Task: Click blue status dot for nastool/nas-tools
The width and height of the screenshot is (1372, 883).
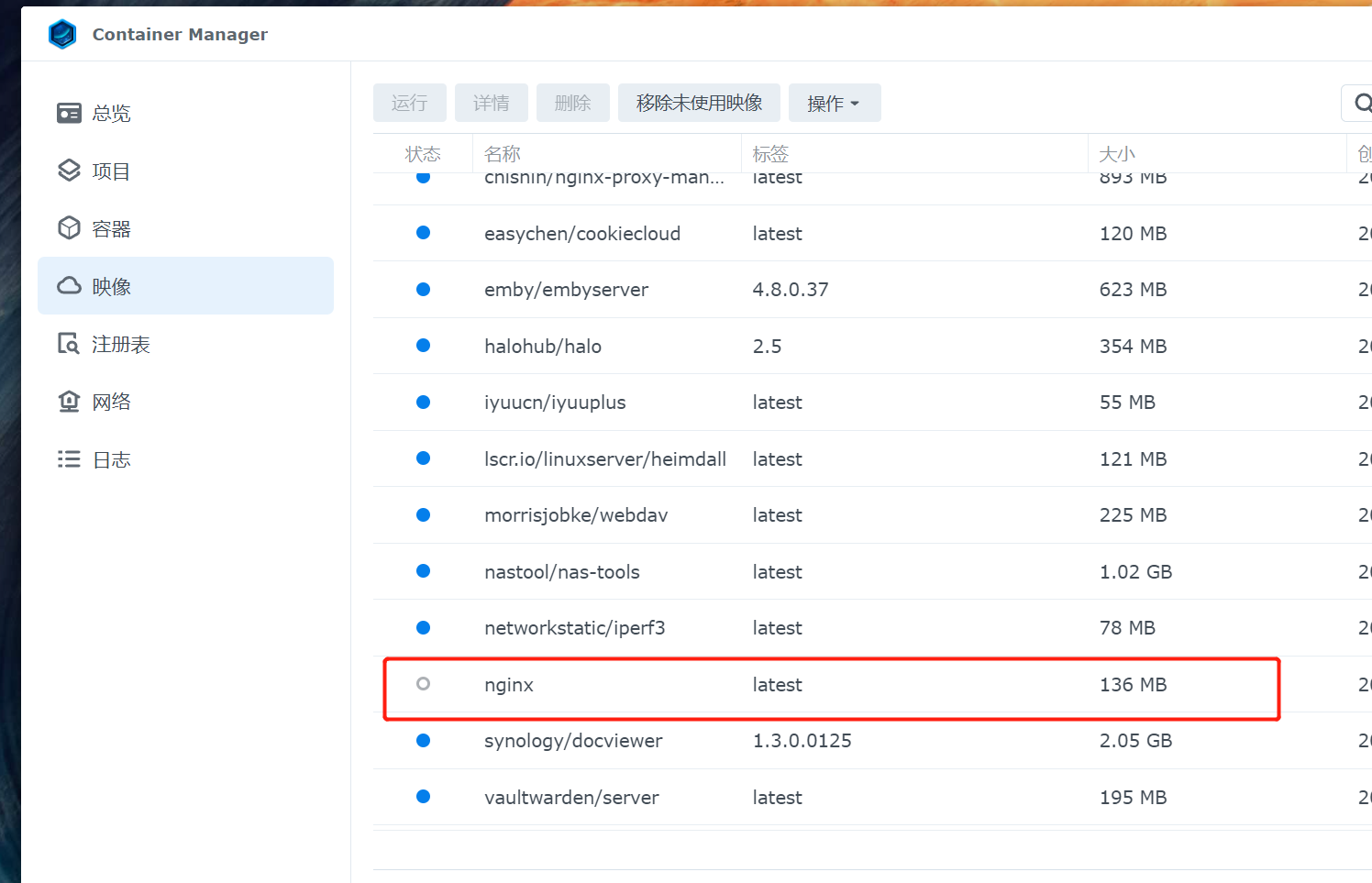Action: pyautogui.click(x=423, y=570)
